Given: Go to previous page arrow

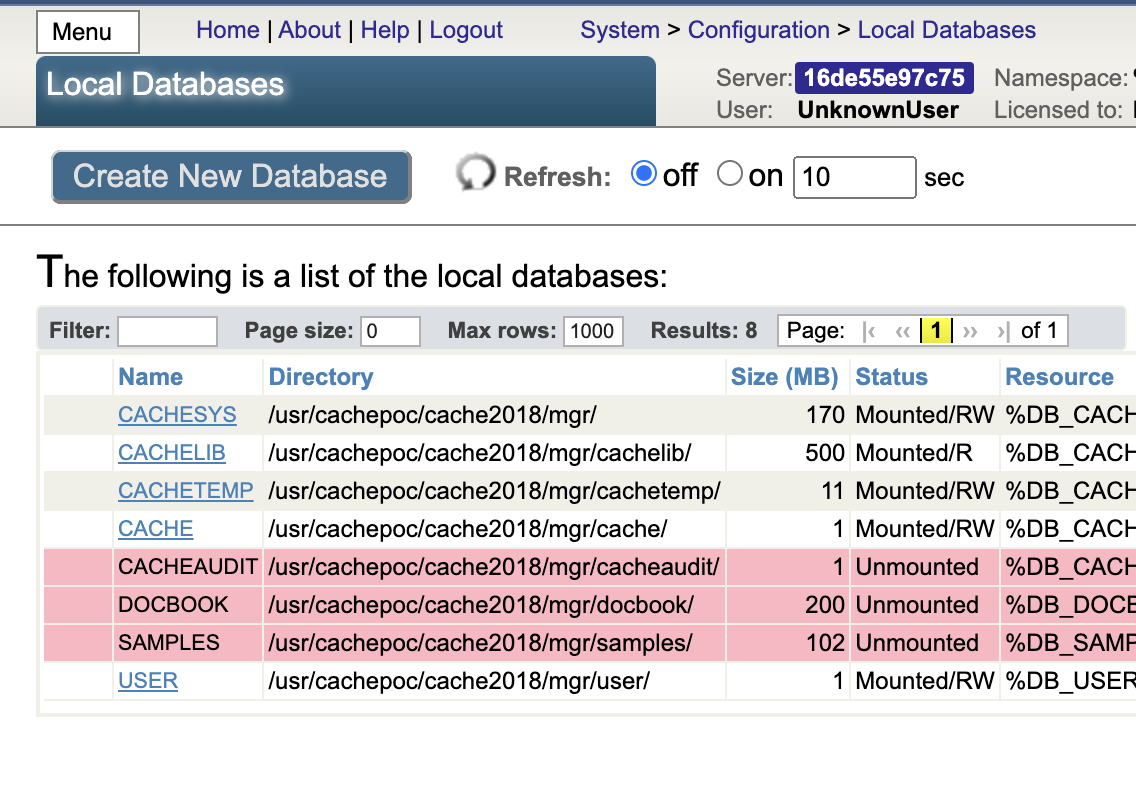Looking at the screenshot, I should [903, 331].
